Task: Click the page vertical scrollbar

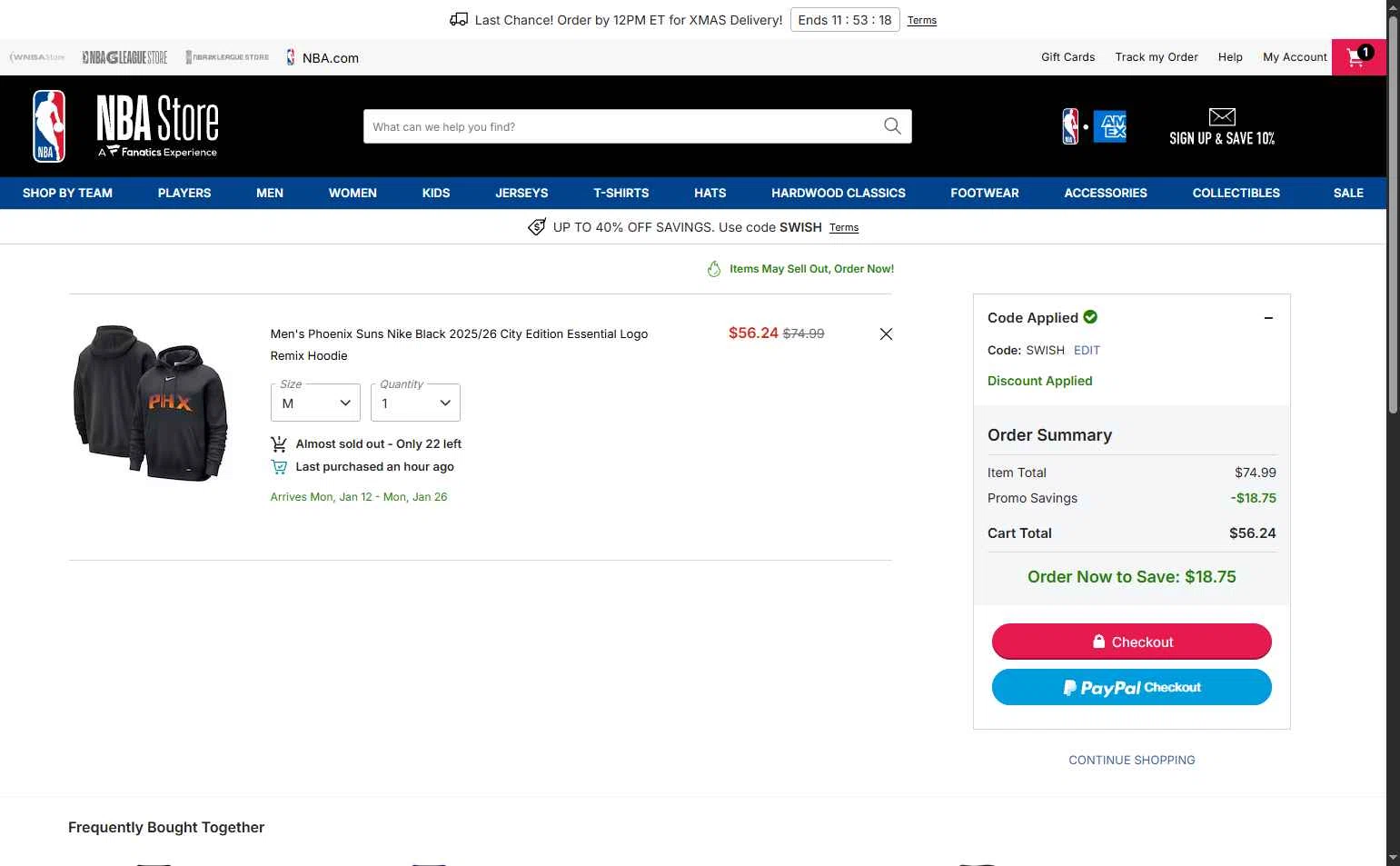Action: (x=1393, y=214)
